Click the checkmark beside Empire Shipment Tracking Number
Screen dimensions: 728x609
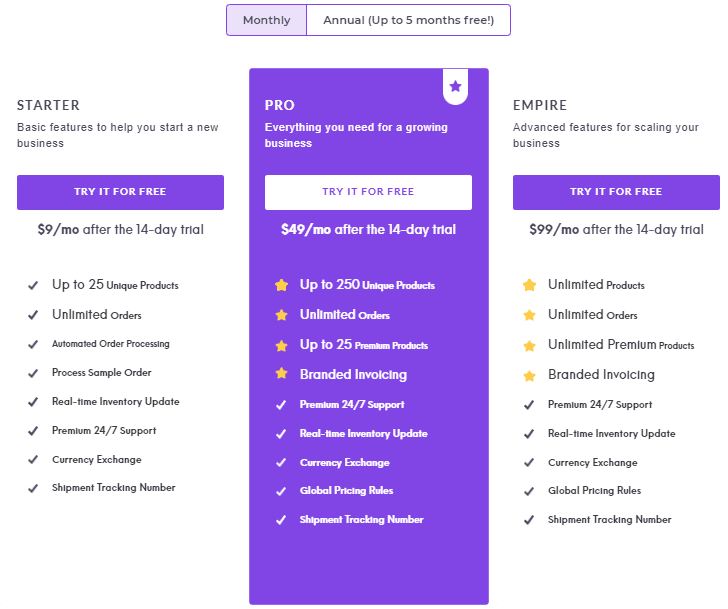pyautogui.click(x=529, y=520)
